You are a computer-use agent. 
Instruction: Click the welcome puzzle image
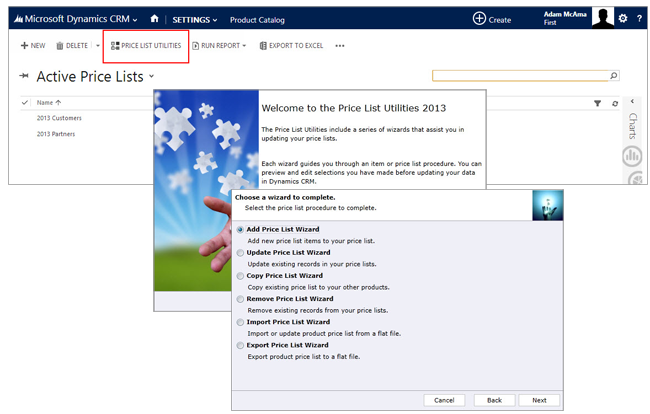(206, 191)
